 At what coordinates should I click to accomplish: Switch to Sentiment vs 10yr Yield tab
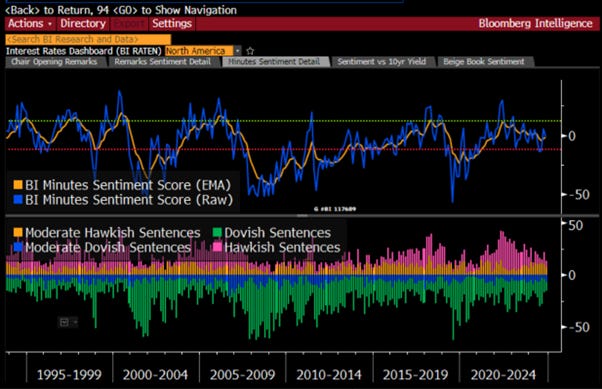point(382,62)
